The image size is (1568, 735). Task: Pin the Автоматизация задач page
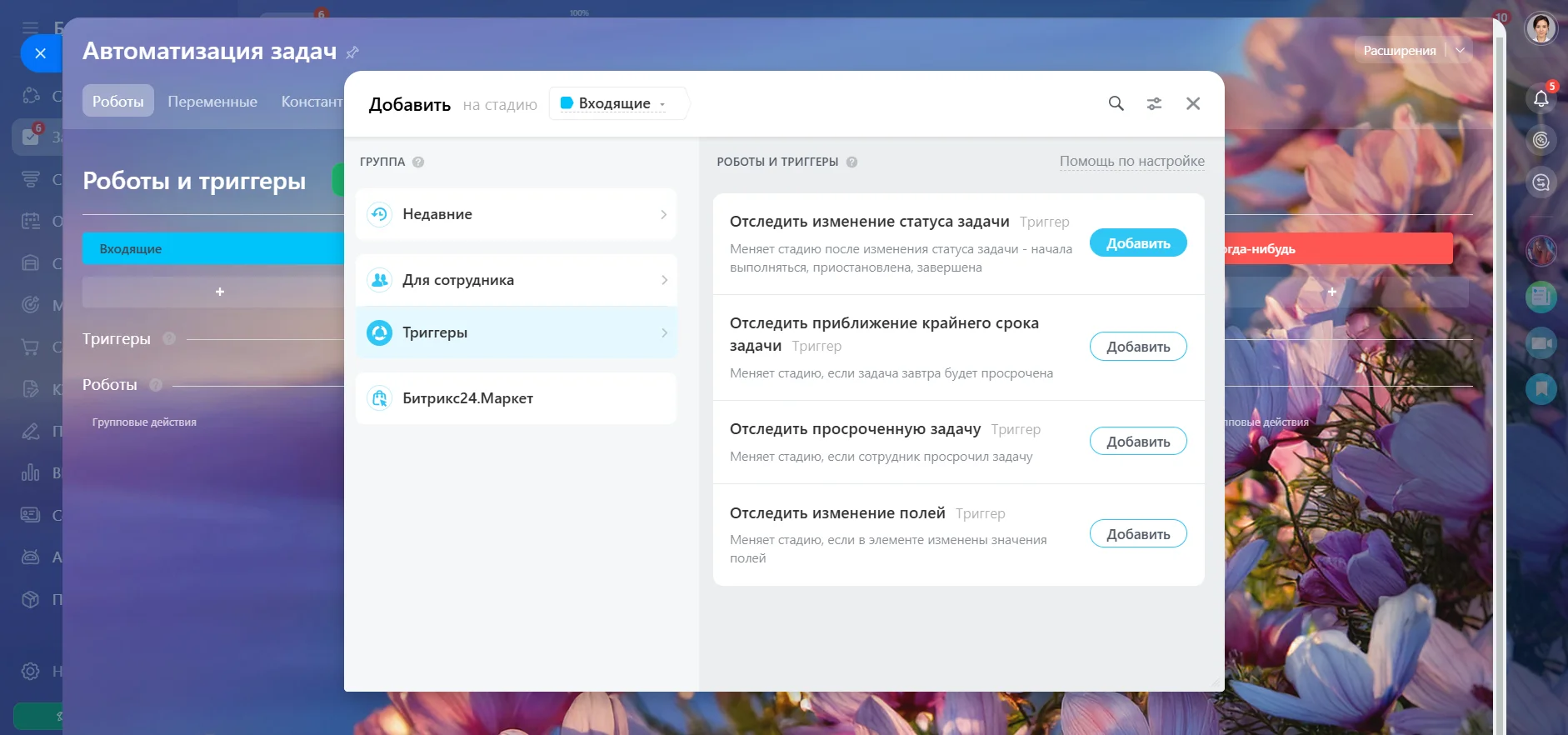(352, 52)
